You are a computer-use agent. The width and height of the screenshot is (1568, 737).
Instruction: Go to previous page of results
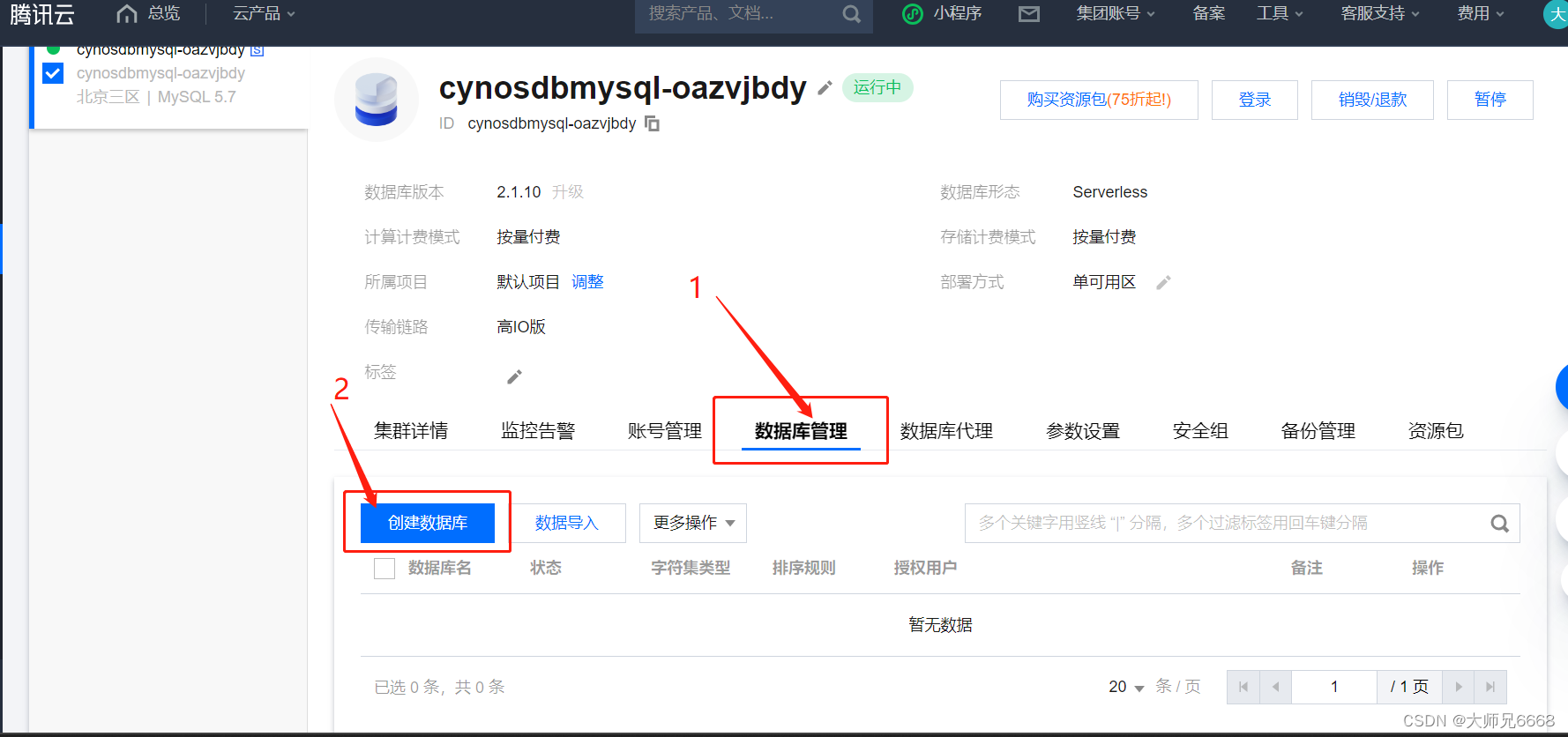[x=1275, y=687]
